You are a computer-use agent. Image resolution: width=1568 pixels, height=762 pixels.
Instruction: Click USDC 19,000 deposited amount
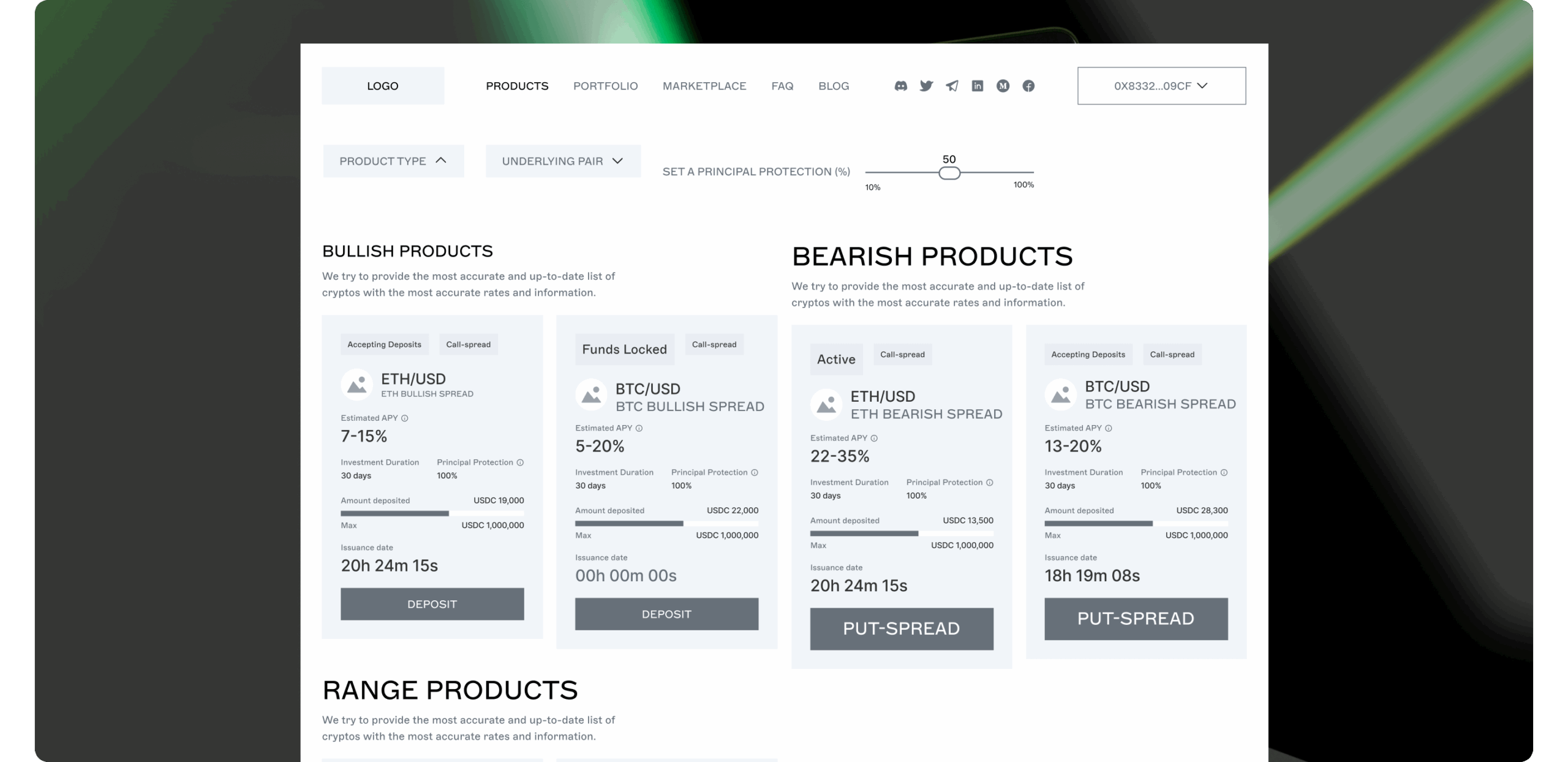pyautogui.click(x=499, y=500)
